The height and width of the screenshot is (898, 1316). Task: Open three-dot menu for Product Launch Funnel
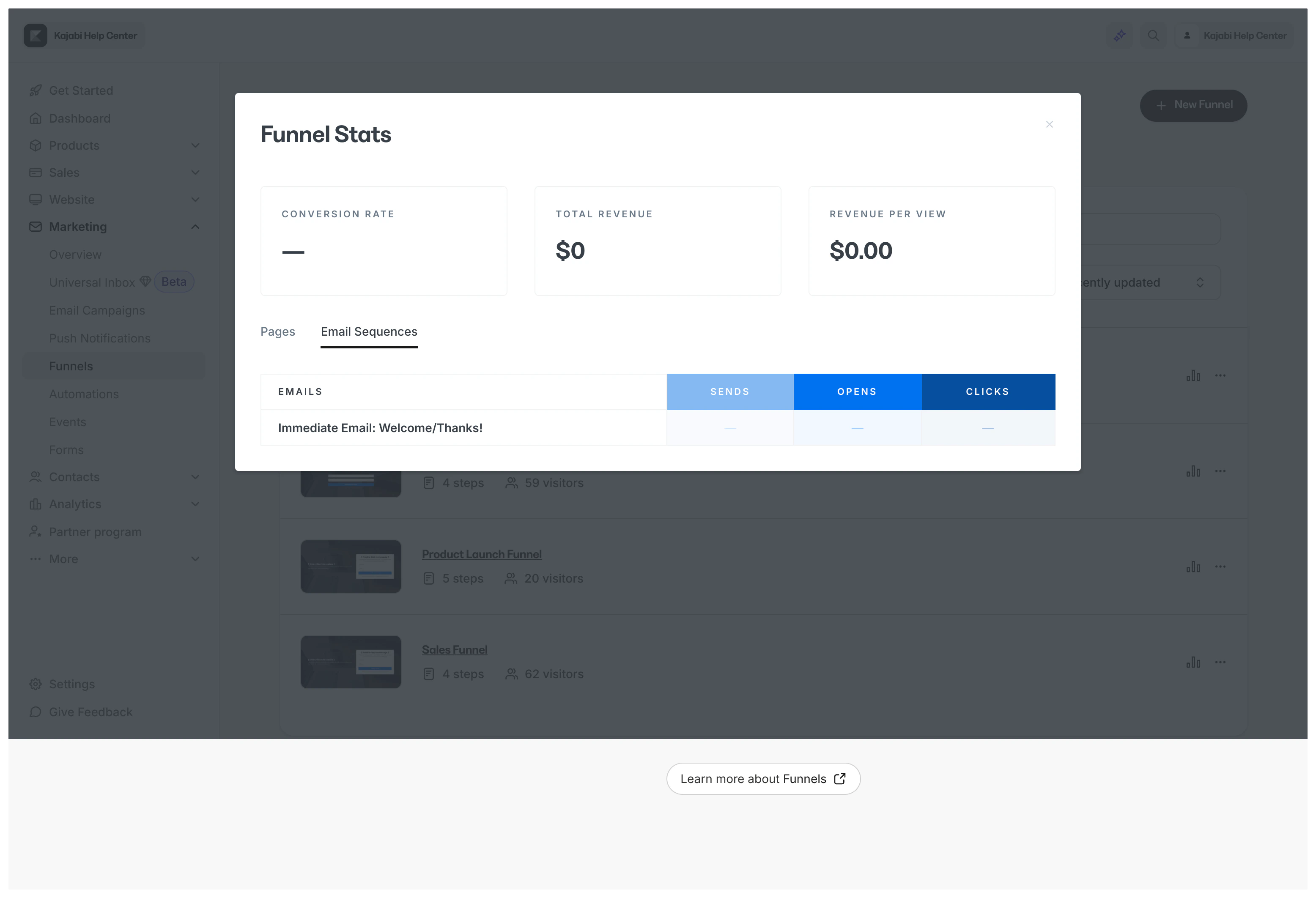tap(1220, 567)
